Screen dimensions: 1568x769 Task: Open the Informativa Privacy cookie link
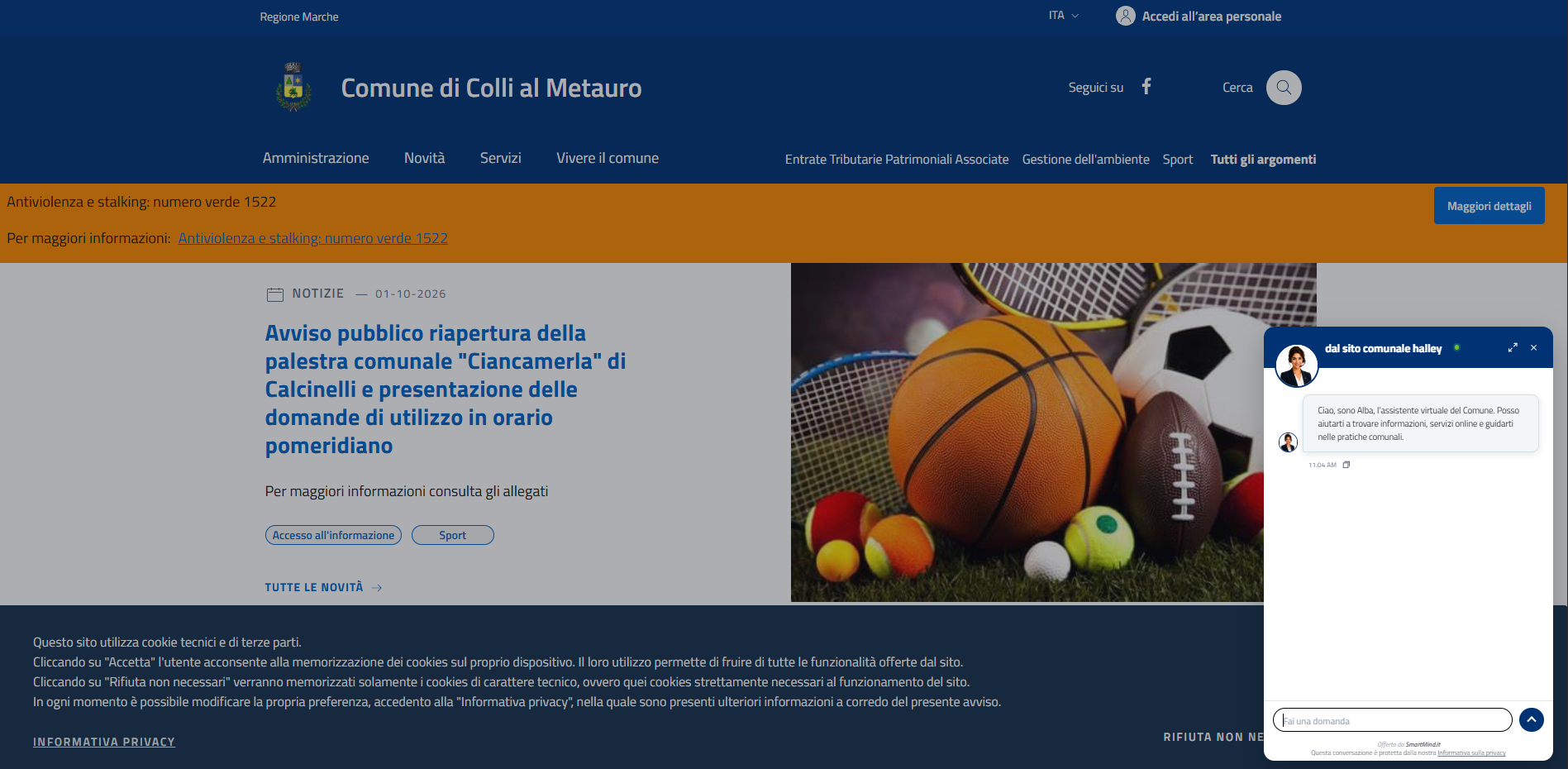tap(104, 743)
